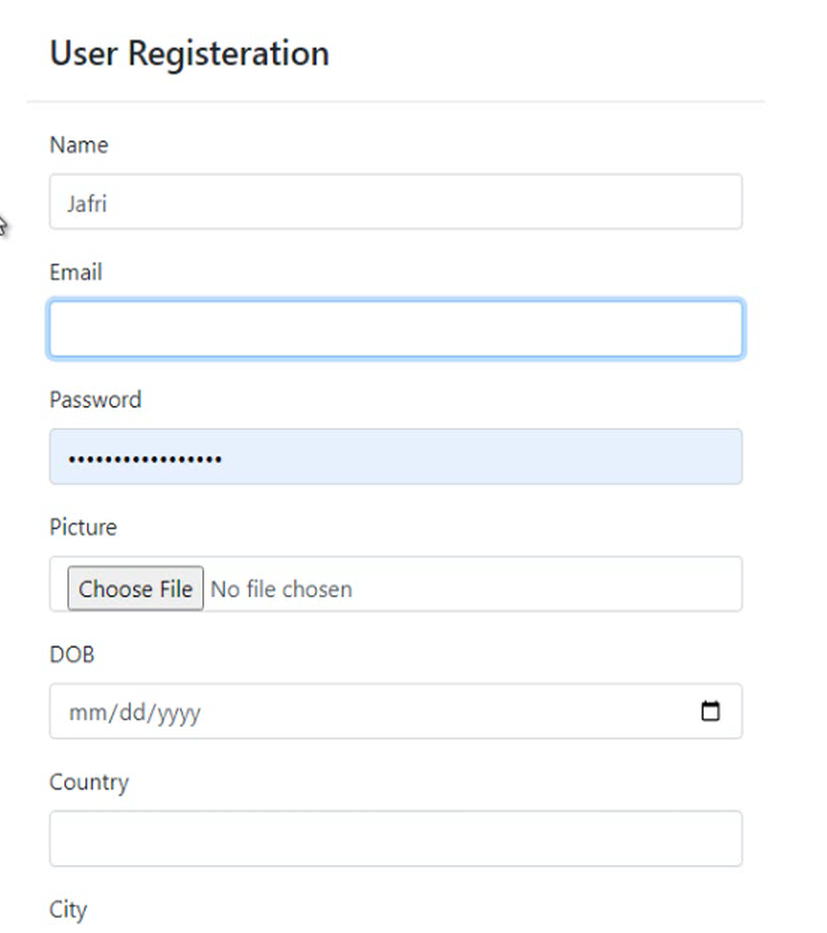
Task: Click the Picture label above Choose File
Action: coord(82,528)
